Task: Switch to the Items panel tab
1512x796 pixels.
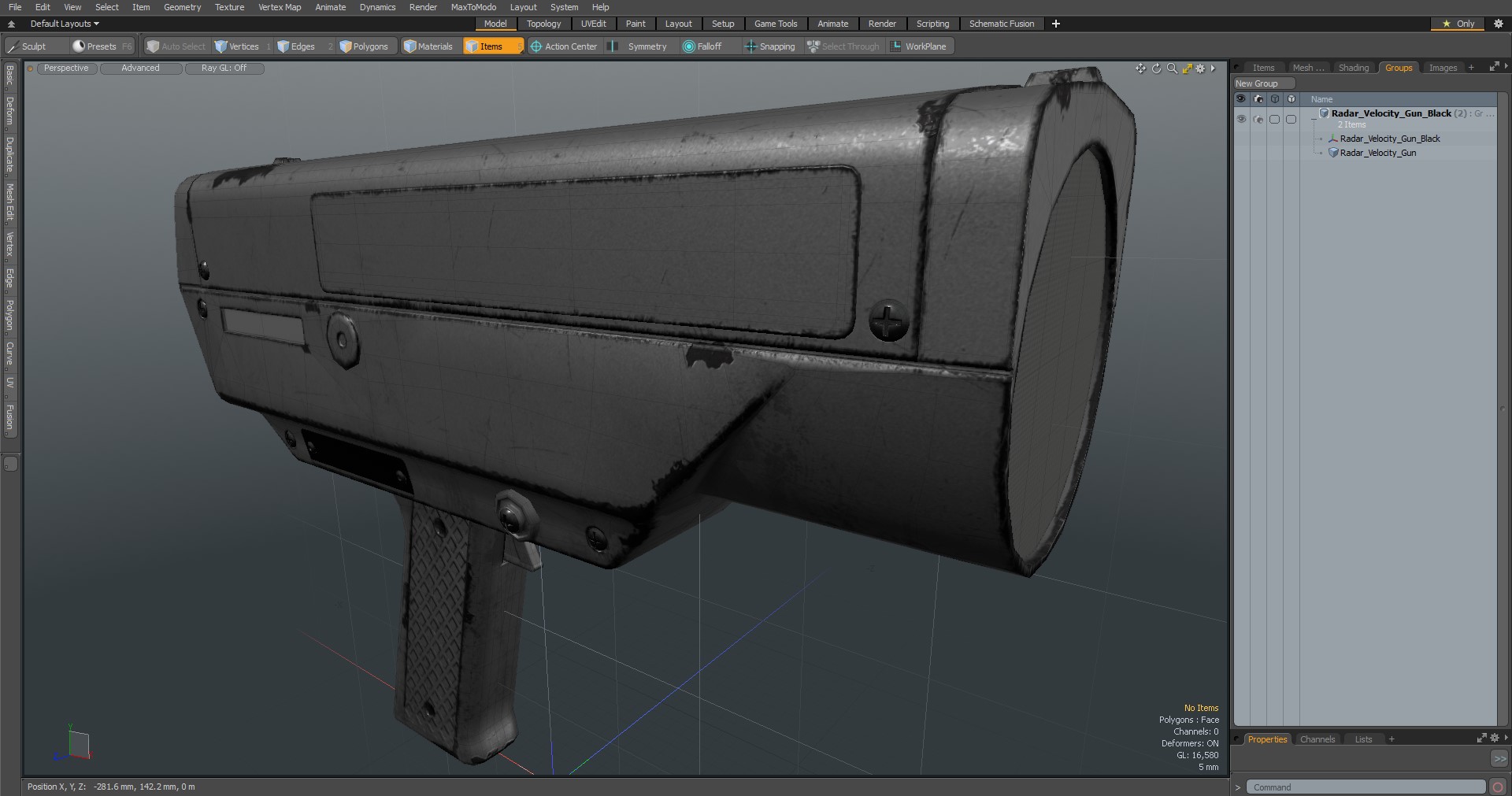Action: pos(1263,68)
